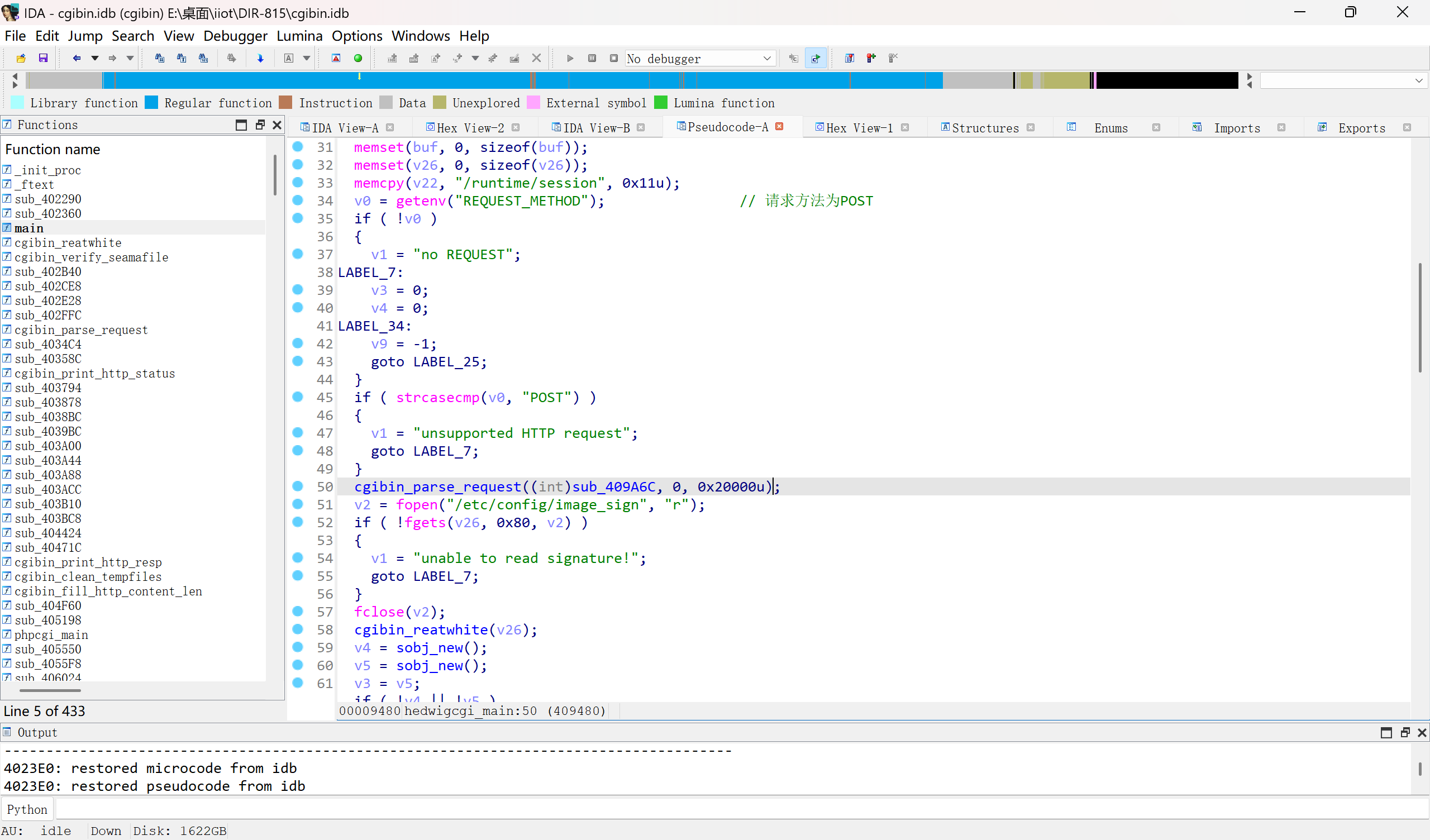Toggle breakpoint dot on line 57
The height and width of the screenshot is (840, 1430).
[297, 610]
